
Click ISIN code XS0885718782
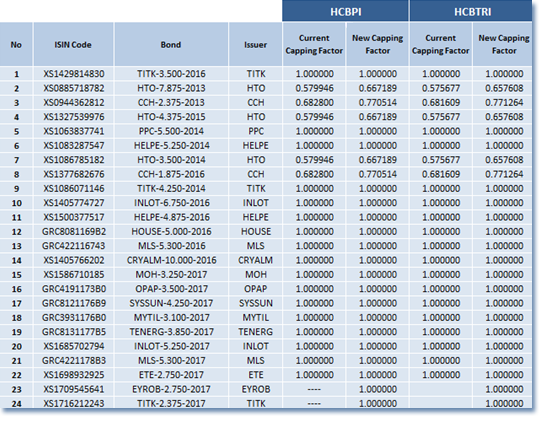point(74,88)
